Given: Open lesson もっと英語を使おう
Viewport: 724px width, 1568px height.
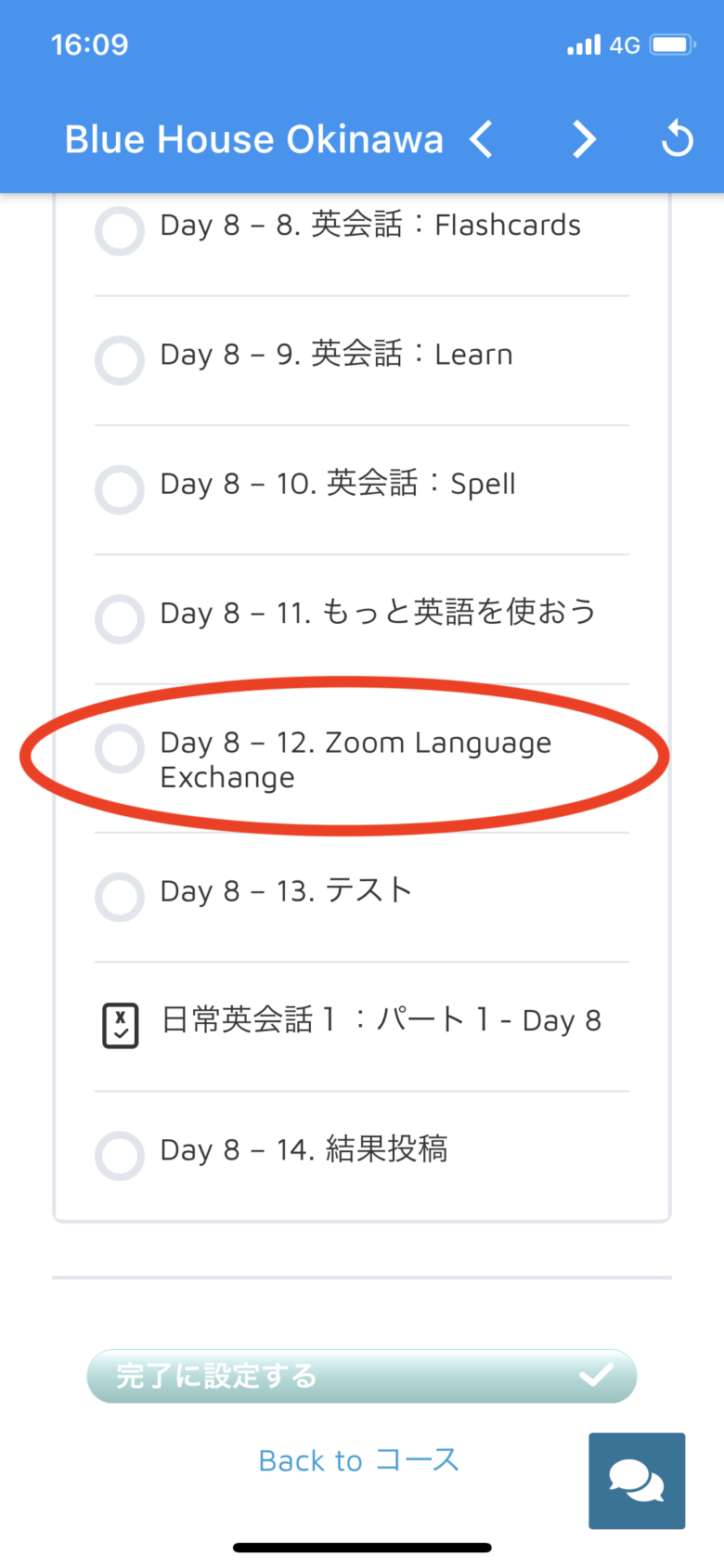Looking at the screenshot, I should pyautogui.click(x=379, y=613).
